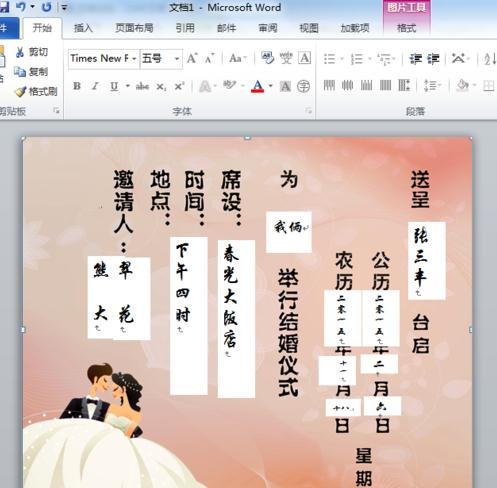Click the Text Effects icon

tap(205, 86)
